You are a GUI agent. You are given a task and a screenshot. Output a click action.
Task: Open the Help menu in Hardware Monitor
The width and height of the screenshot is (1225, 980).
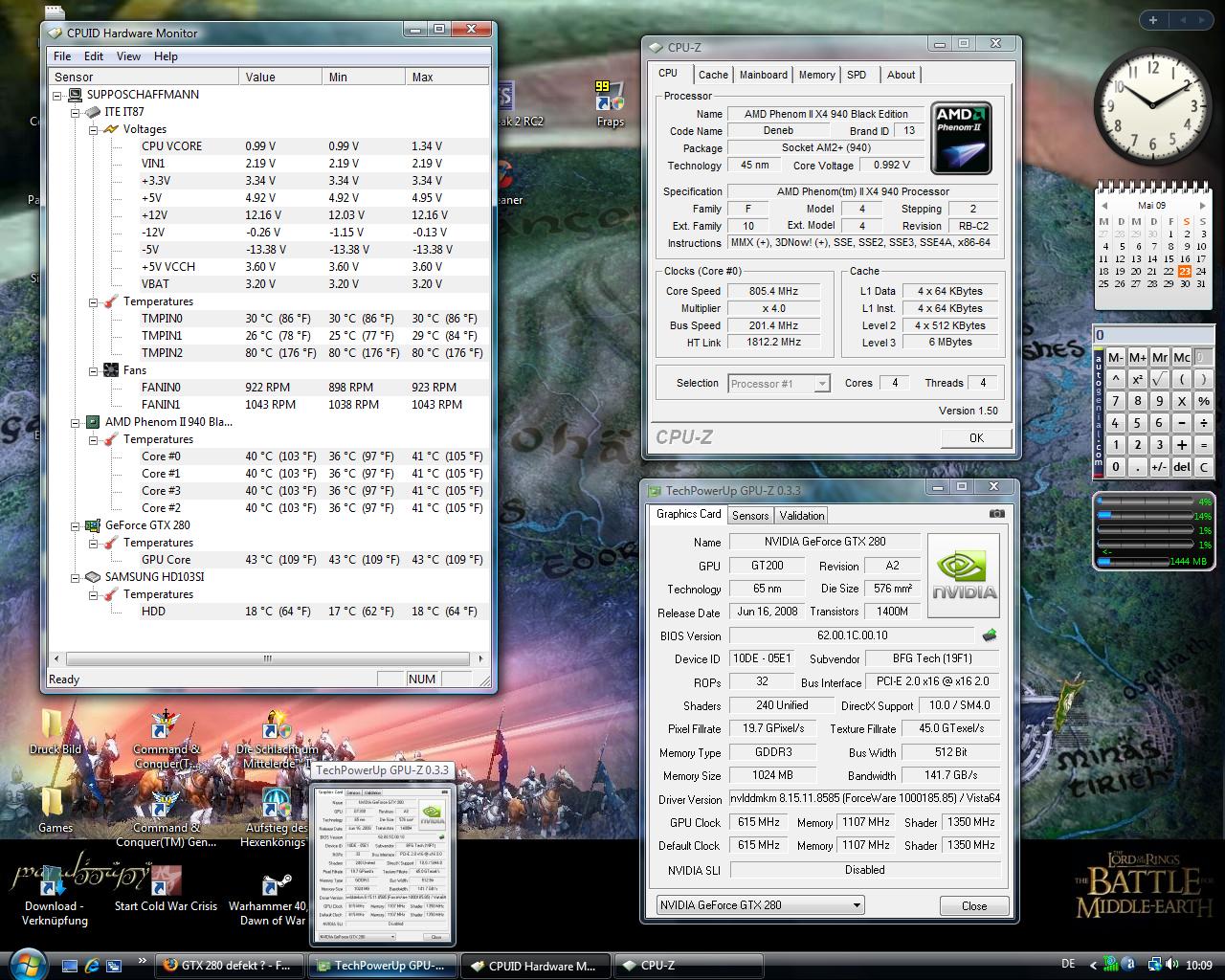tap(166, 56)
